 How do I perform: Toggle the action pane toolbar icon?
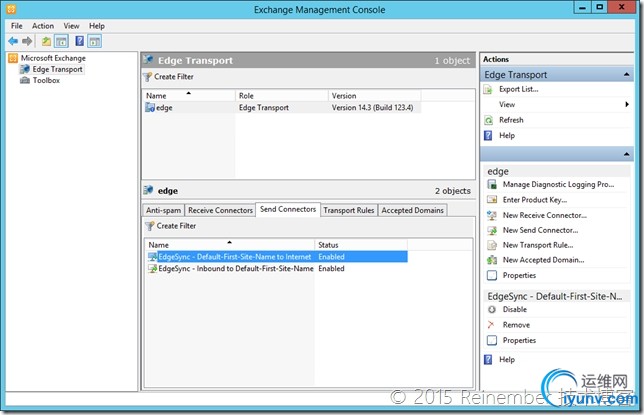tap(94, 41)
